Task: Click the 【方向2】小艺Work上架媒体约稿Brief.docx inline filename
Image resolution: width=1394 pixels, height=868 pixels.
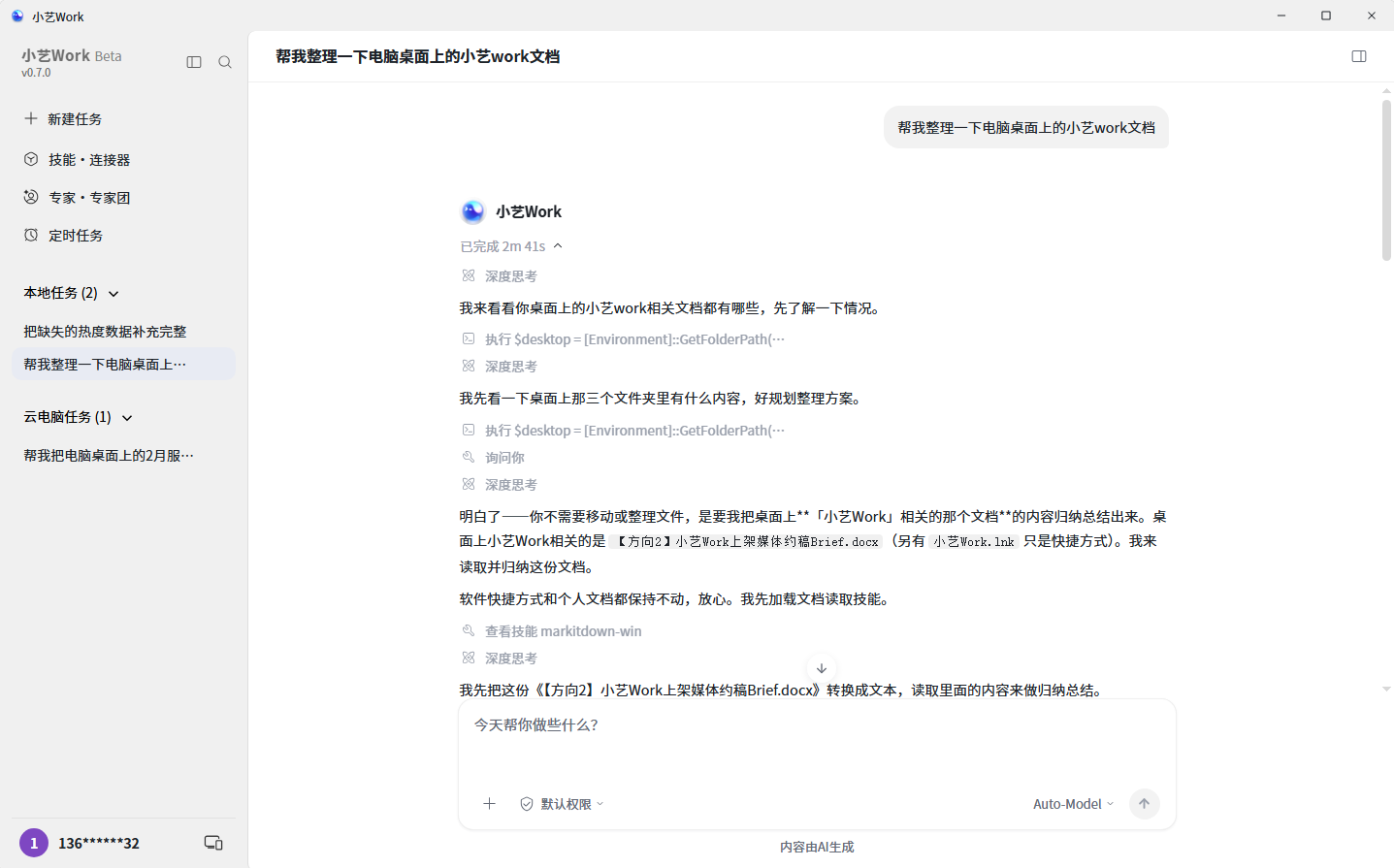Action: click(747, 542)
